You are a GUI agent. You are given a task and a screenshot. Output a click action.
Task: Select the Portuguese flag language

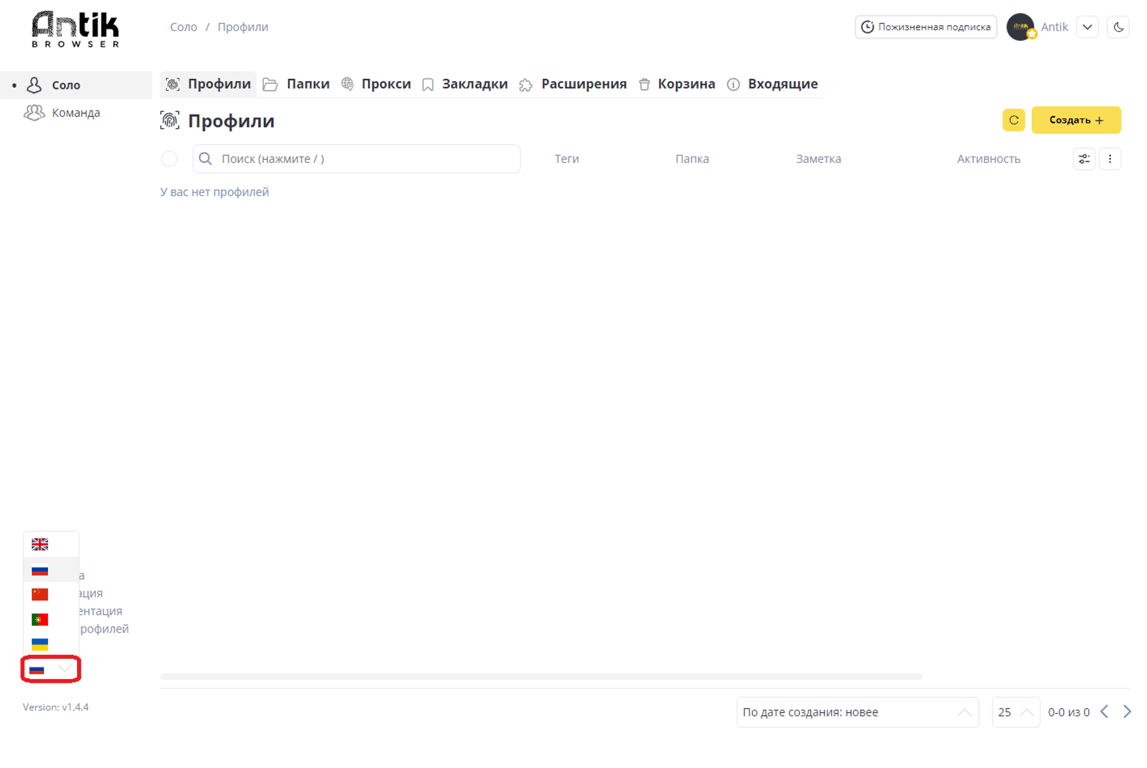(40, 620)
